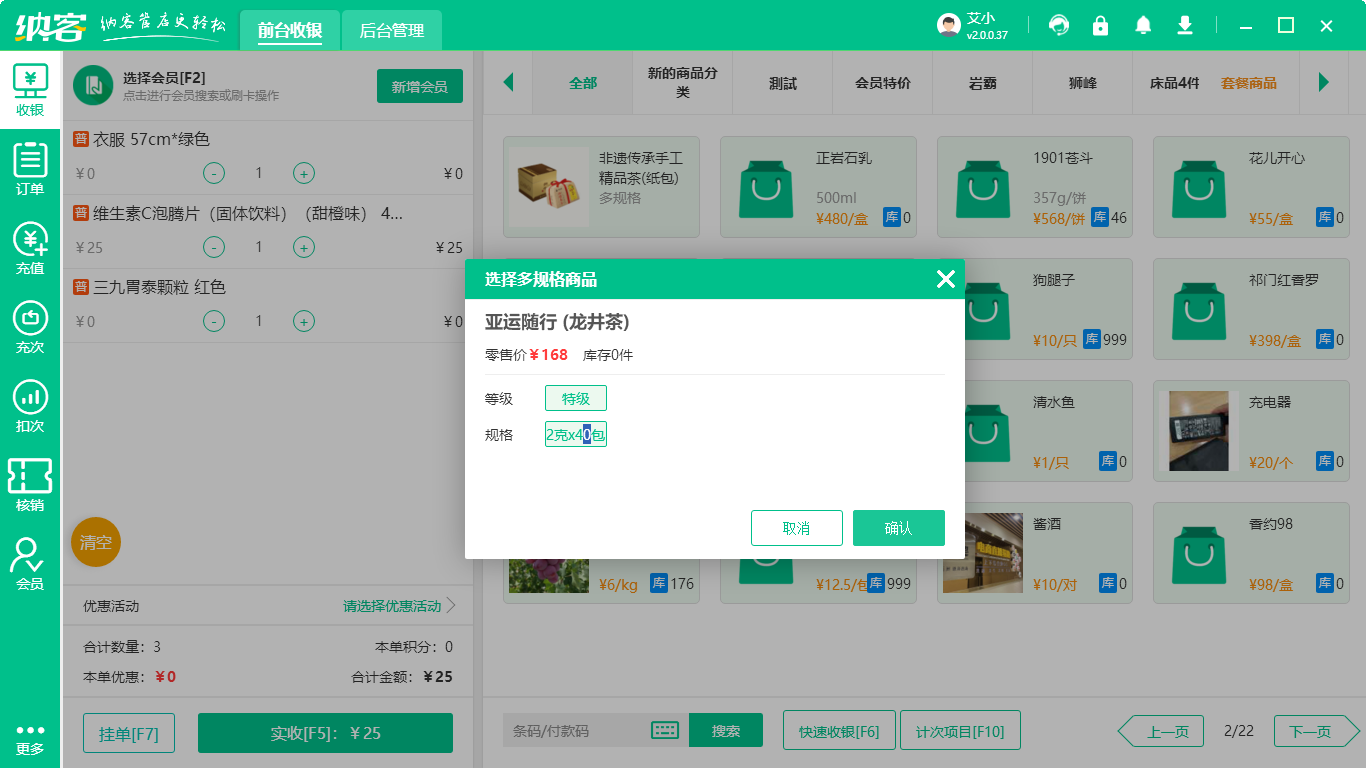Open the 充次 sidebar function

click(30, 325)
